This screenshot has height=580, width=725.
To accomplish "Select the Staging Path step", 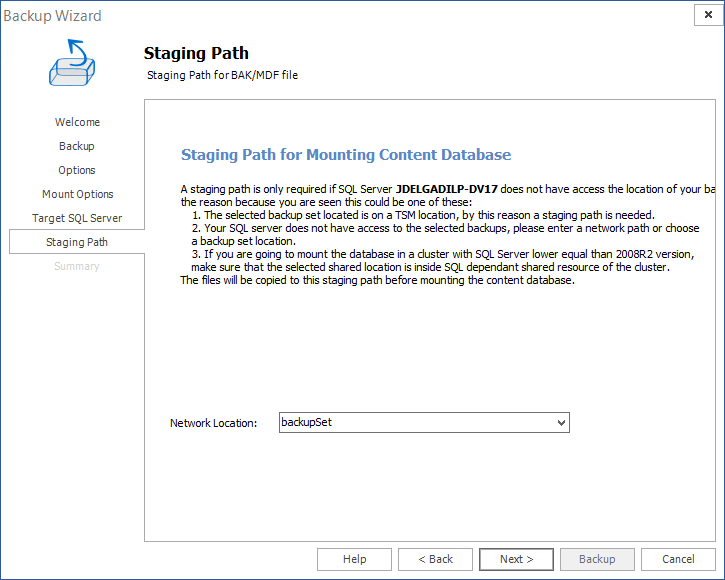I will 77,242.
